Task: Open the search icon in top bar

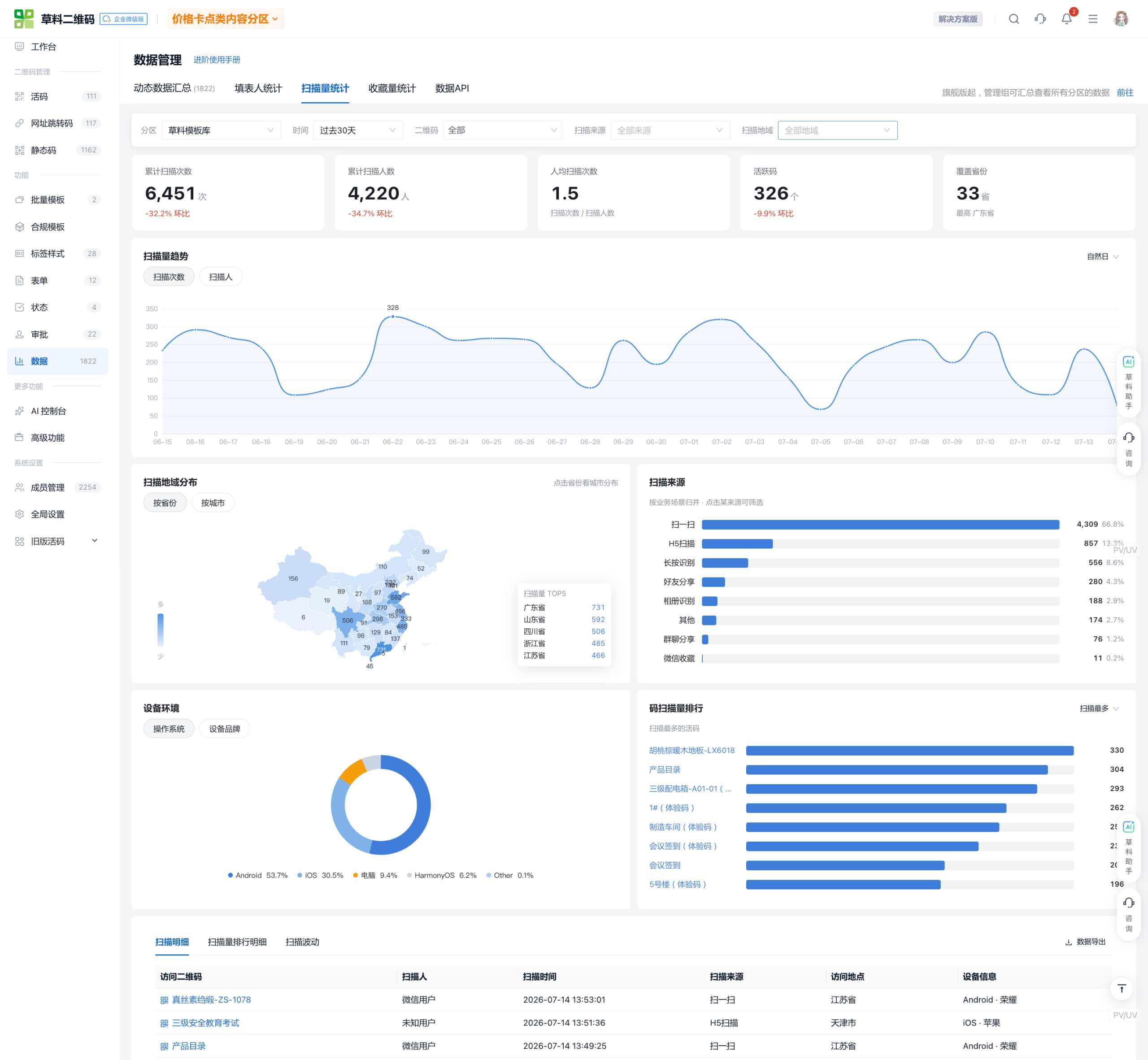Action: 1014,19
